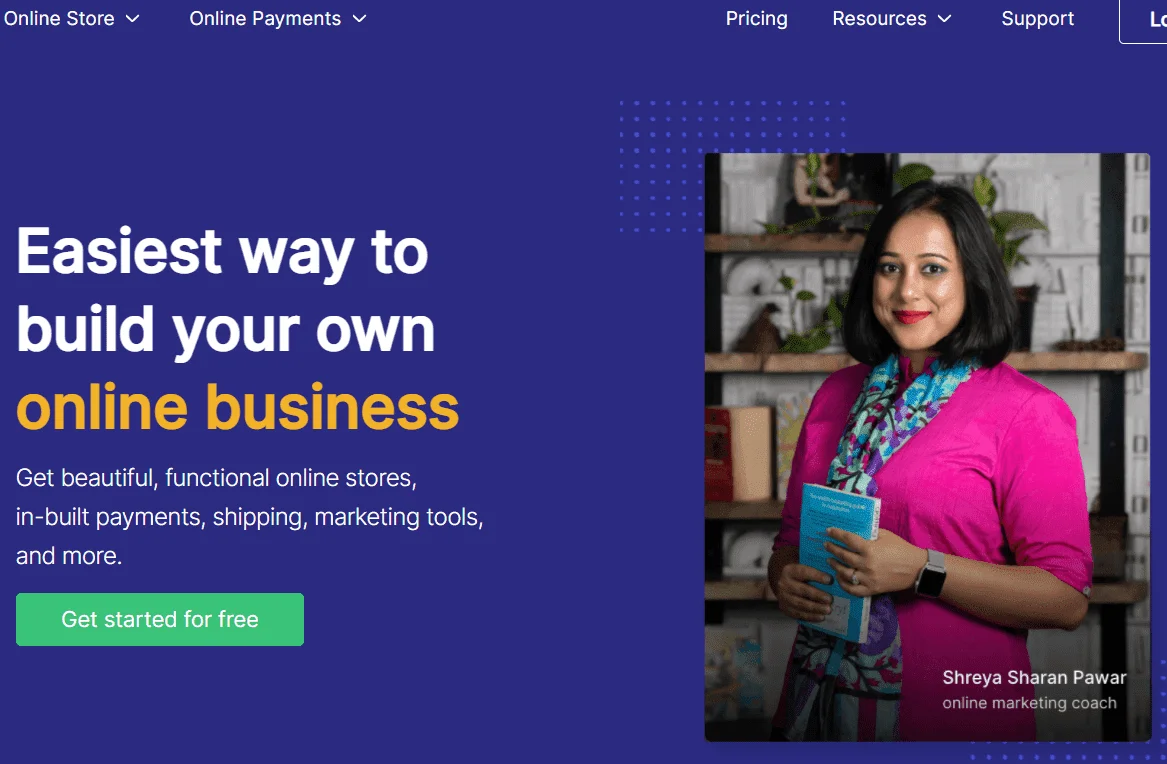1167x764 pixels.
Task: Click the Get beautiful functional online stores text
Action: click(x=216, y=478)
